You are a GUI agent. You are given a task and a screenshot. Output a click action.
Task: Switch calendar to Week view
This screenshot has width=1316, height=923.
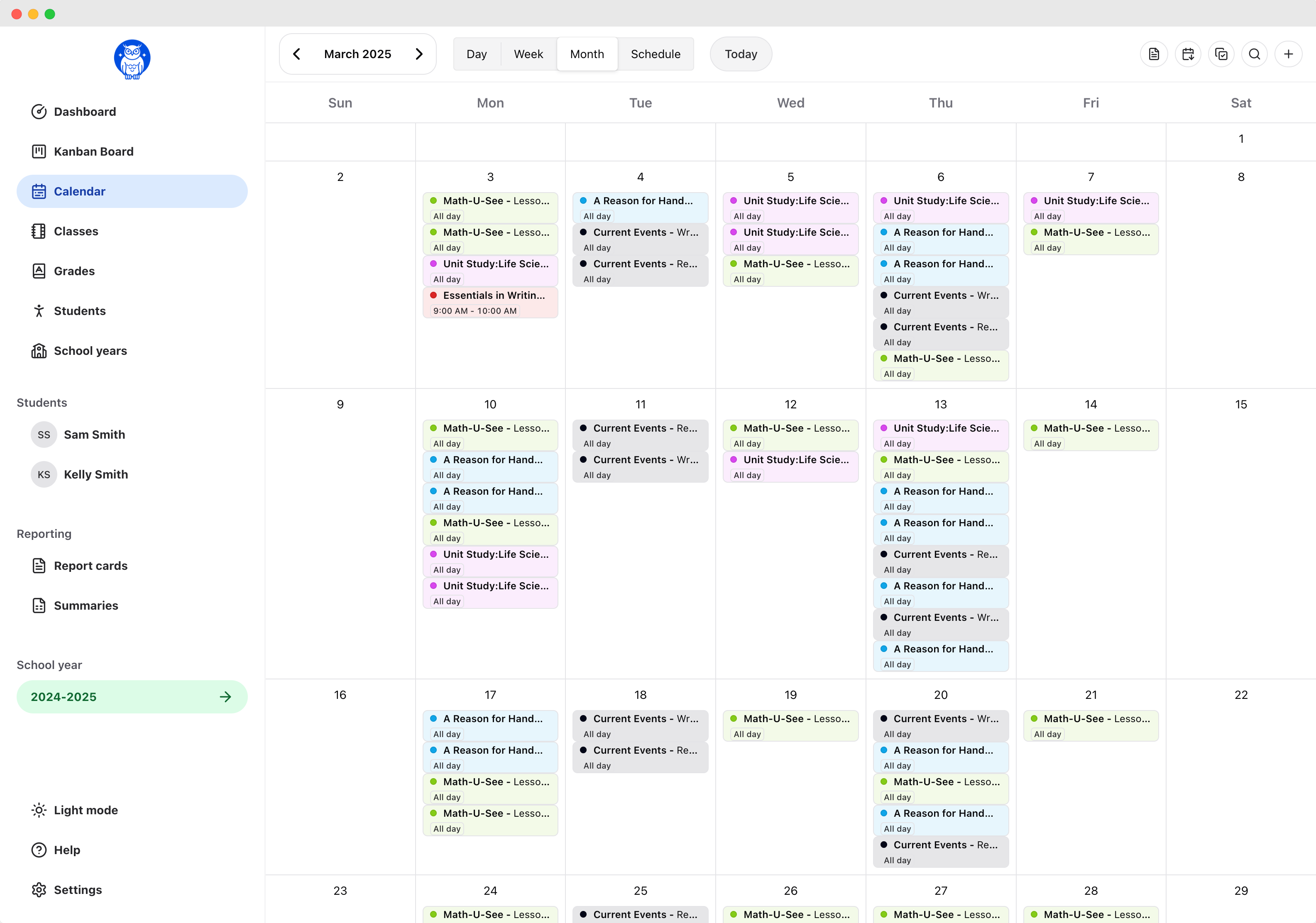point(528,53)
